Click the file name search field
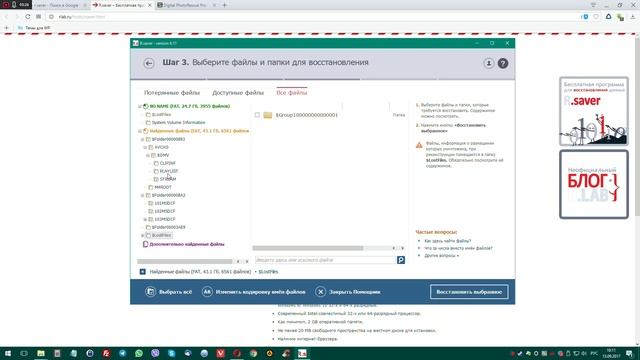 click(x=325, y=260)
